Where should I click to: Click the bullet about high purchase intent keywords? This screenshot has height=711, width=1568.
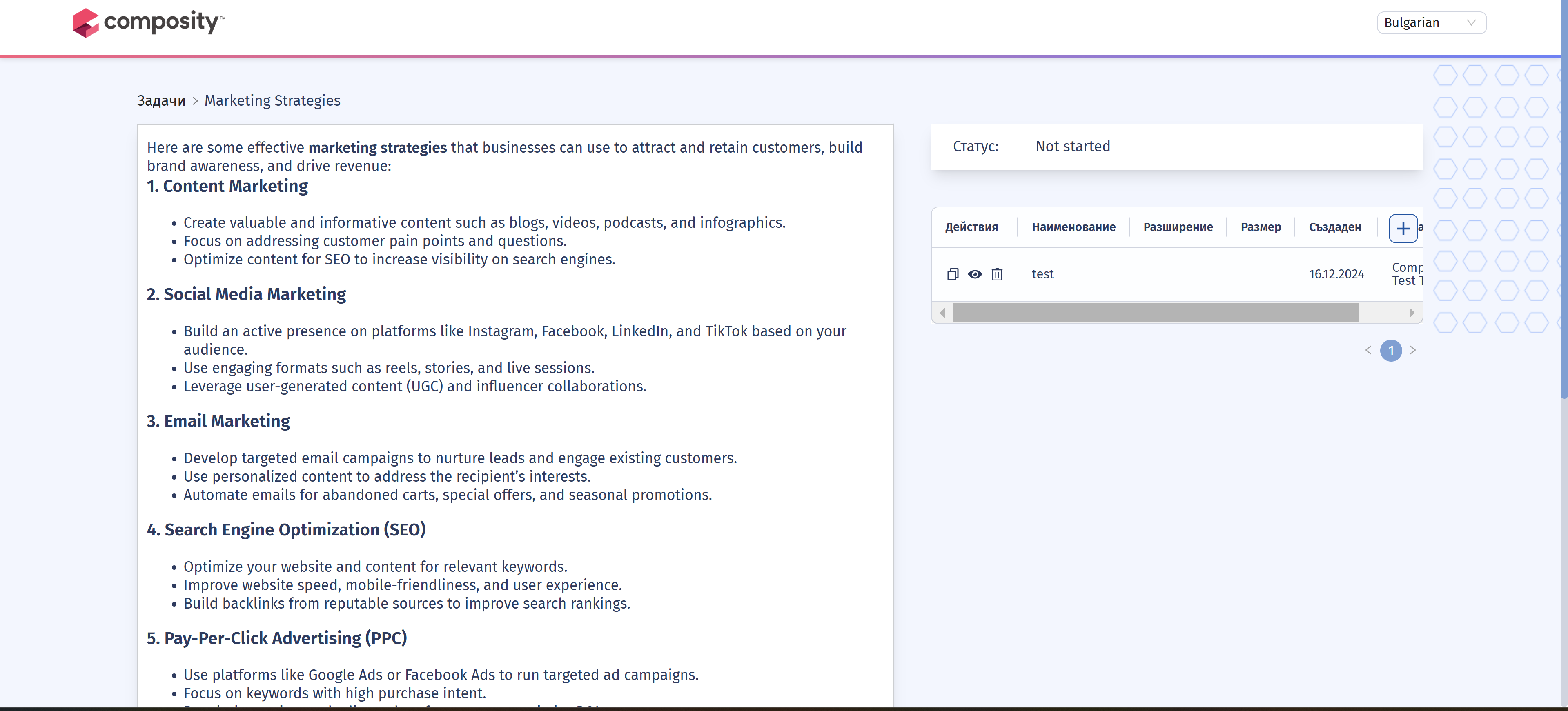point(335,693)
